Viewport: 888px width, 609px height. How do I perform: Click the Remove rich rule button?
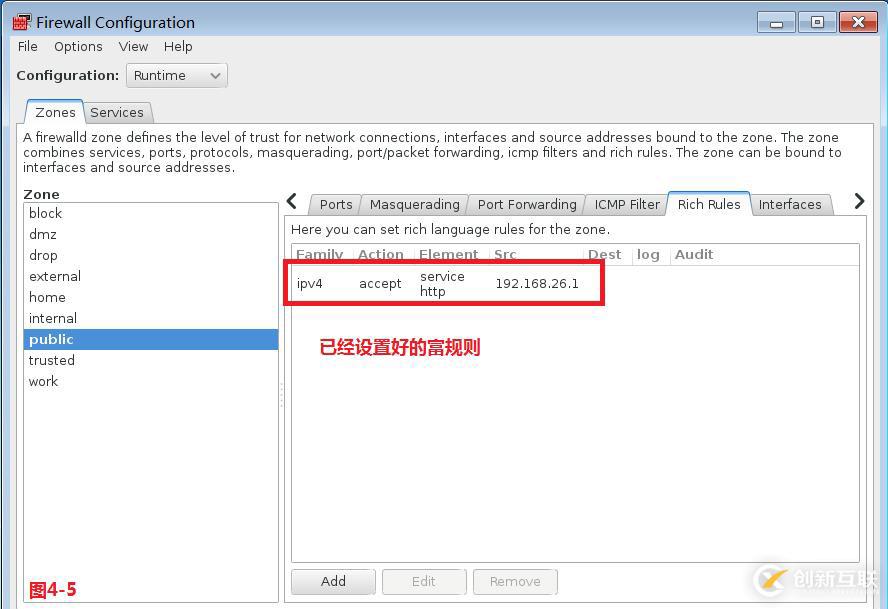pyautogui.click(x=515, y=581)
